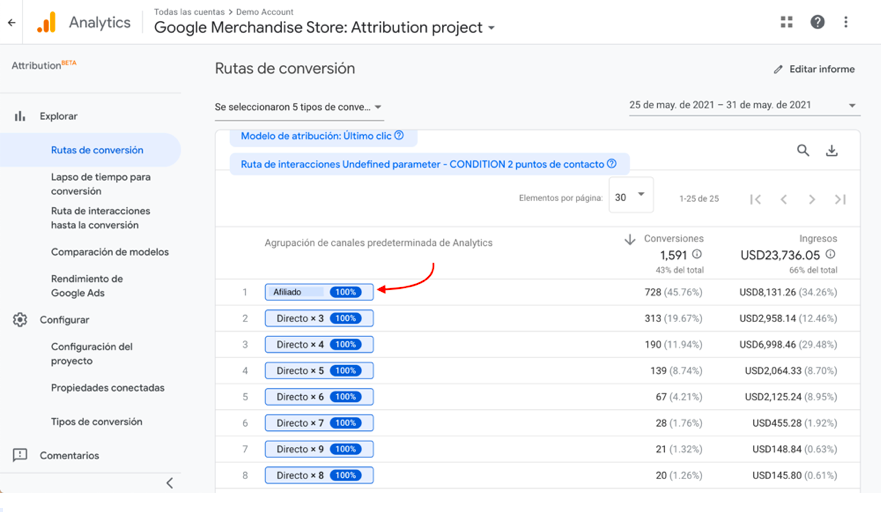Open Rendimiento de Google Ads
Screen dimensions: 881x512
pos(87,286)
